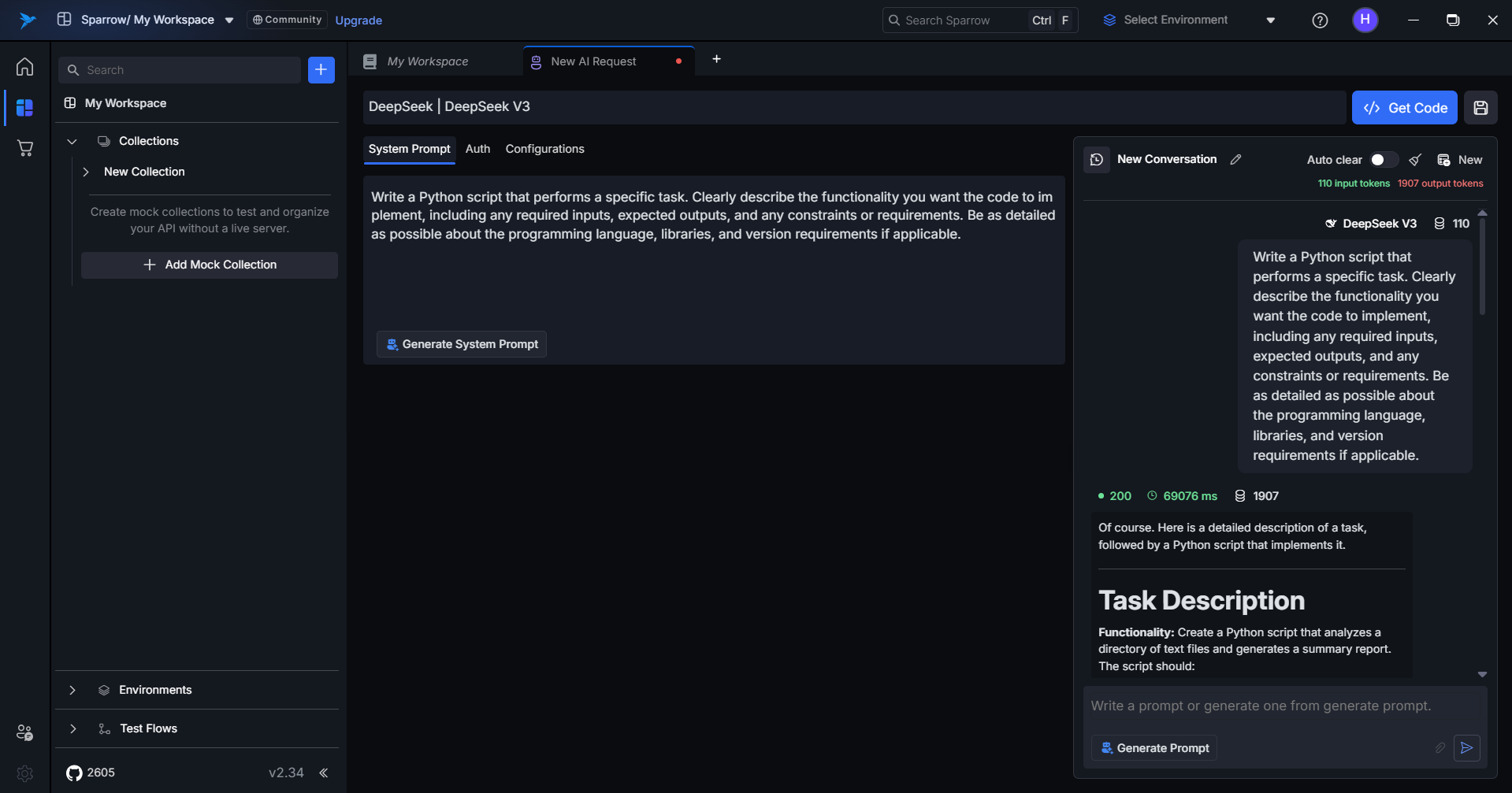
Task: Expand the Environments section
Action: [x=72, y=690]
